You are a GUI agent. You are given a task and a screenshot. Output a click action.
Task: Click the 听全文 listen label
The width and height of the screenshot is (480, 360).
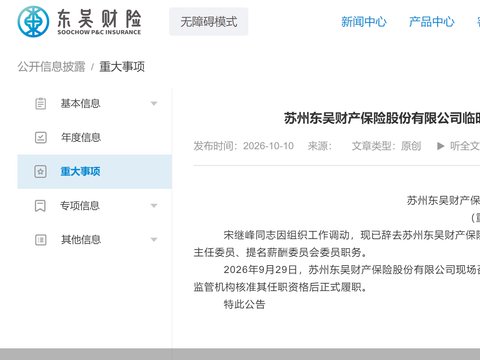[465, 146]
